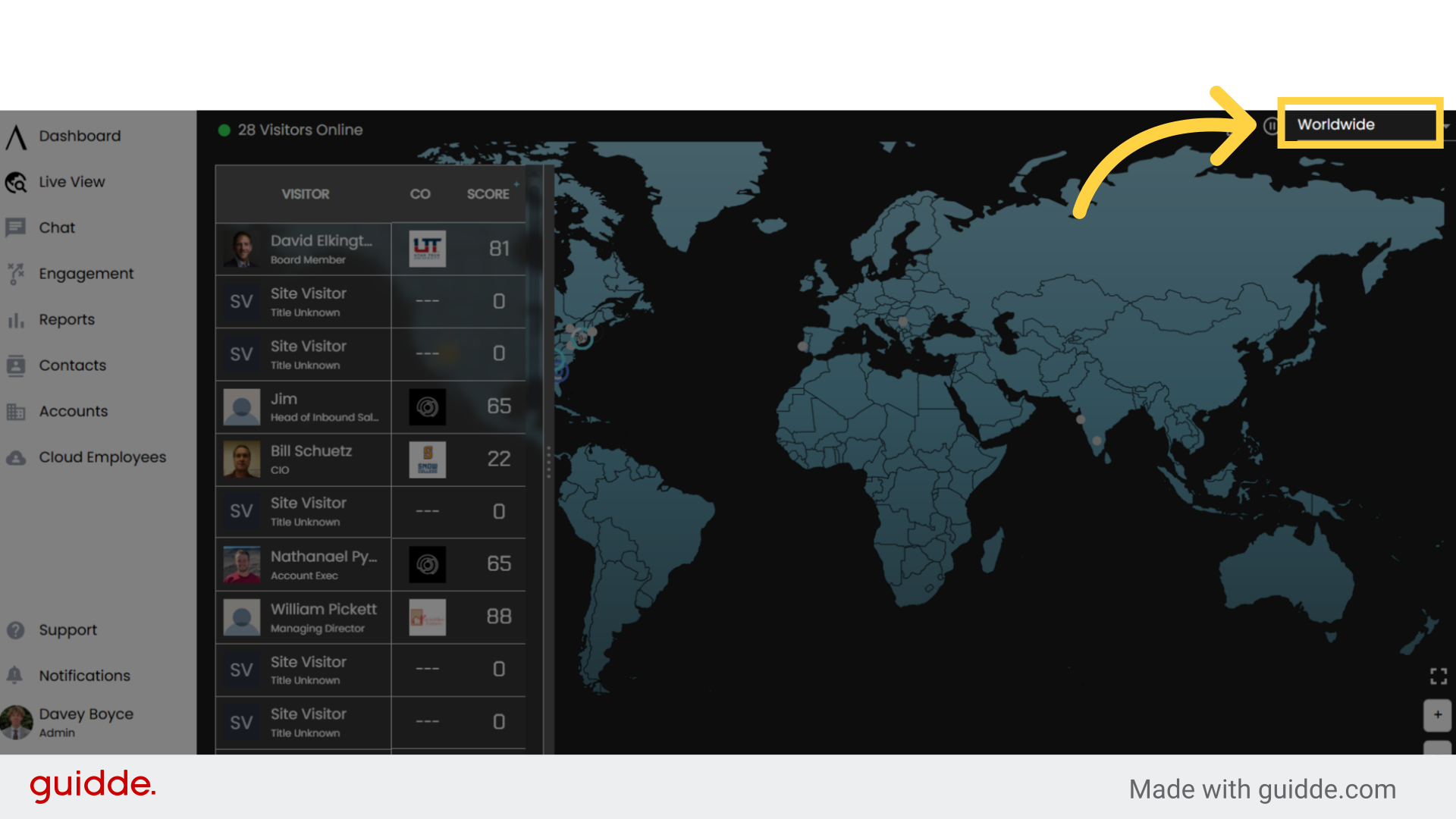The height and width of the screenshot is (819, 1456).
Task: Open the Dashboard page
Action: (x=80, y=136)
